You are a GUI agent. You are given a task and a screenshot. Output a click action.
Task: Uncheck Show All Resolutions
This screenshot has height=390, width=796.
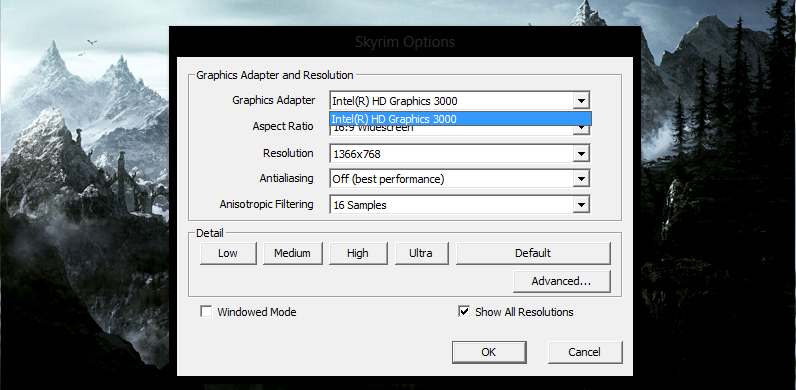click(464, 311)
